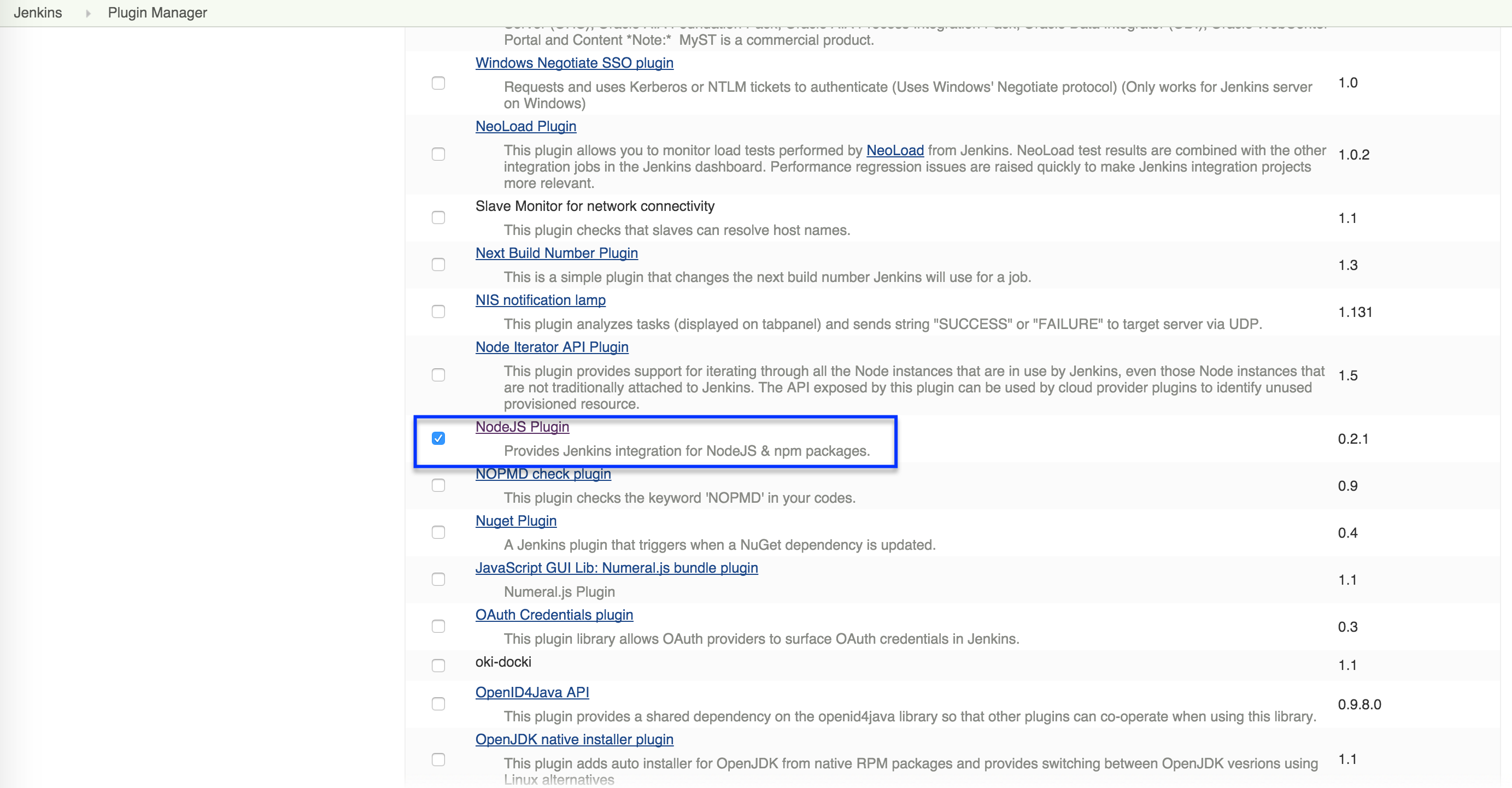This screenshot has height=788, width=1512.
Task: Open NOPMD check plugin link
Action: point(542,473)
